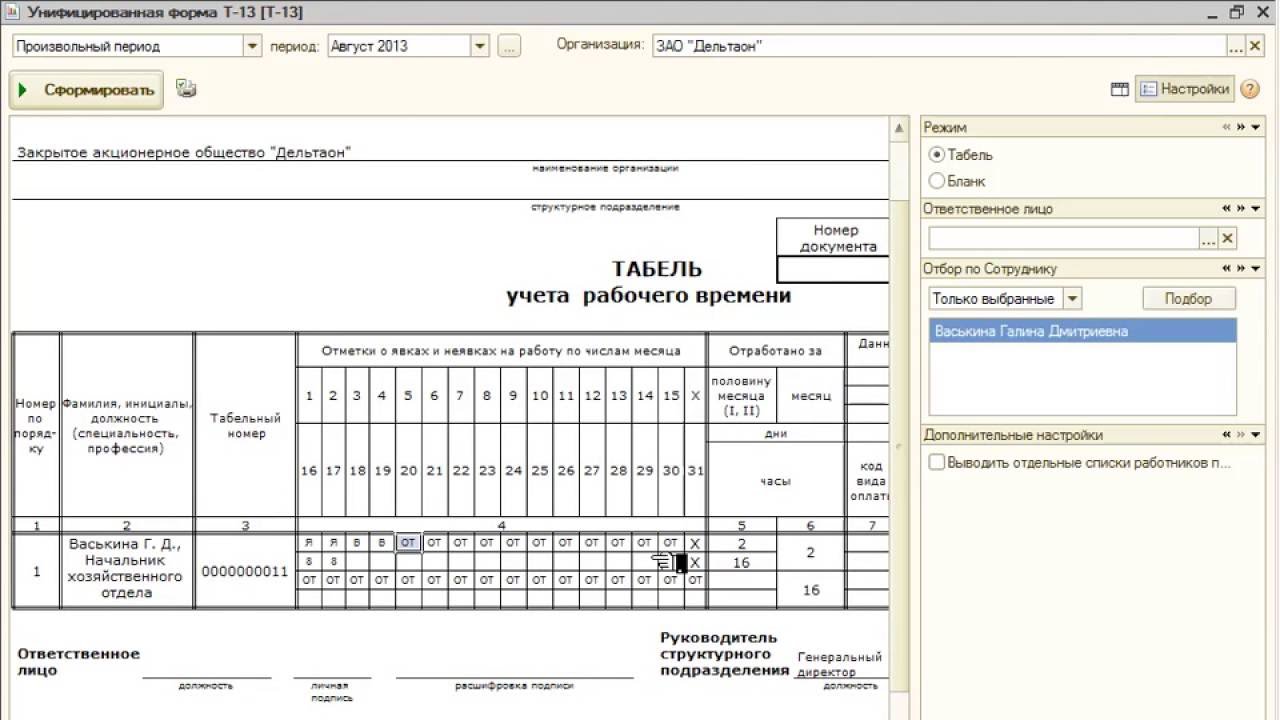Toggle the Настройки panel button

tap(1184, 89)
